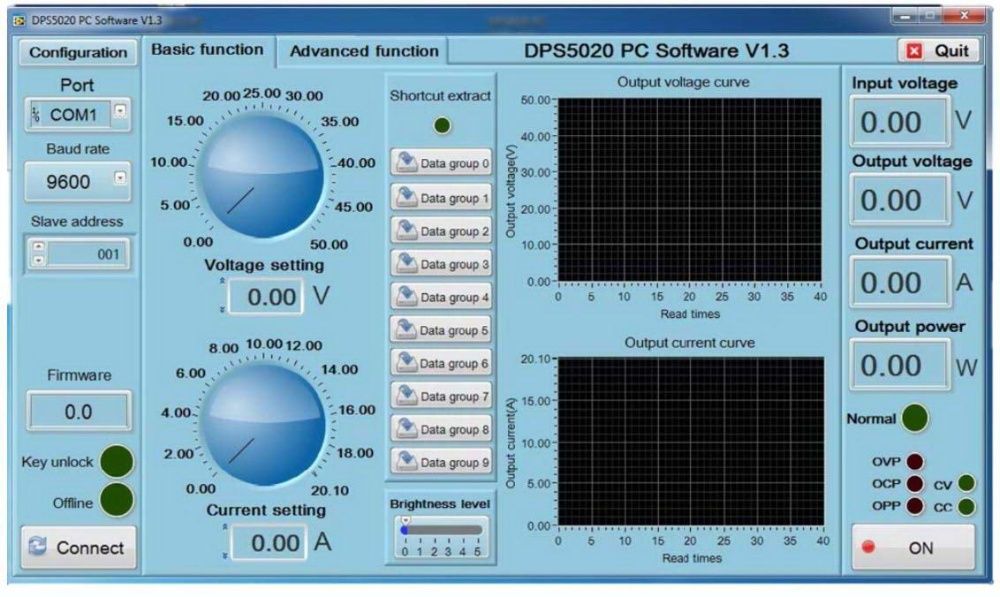
Task: Click the OCP indicator light
Action: click(x=915, y=484)
